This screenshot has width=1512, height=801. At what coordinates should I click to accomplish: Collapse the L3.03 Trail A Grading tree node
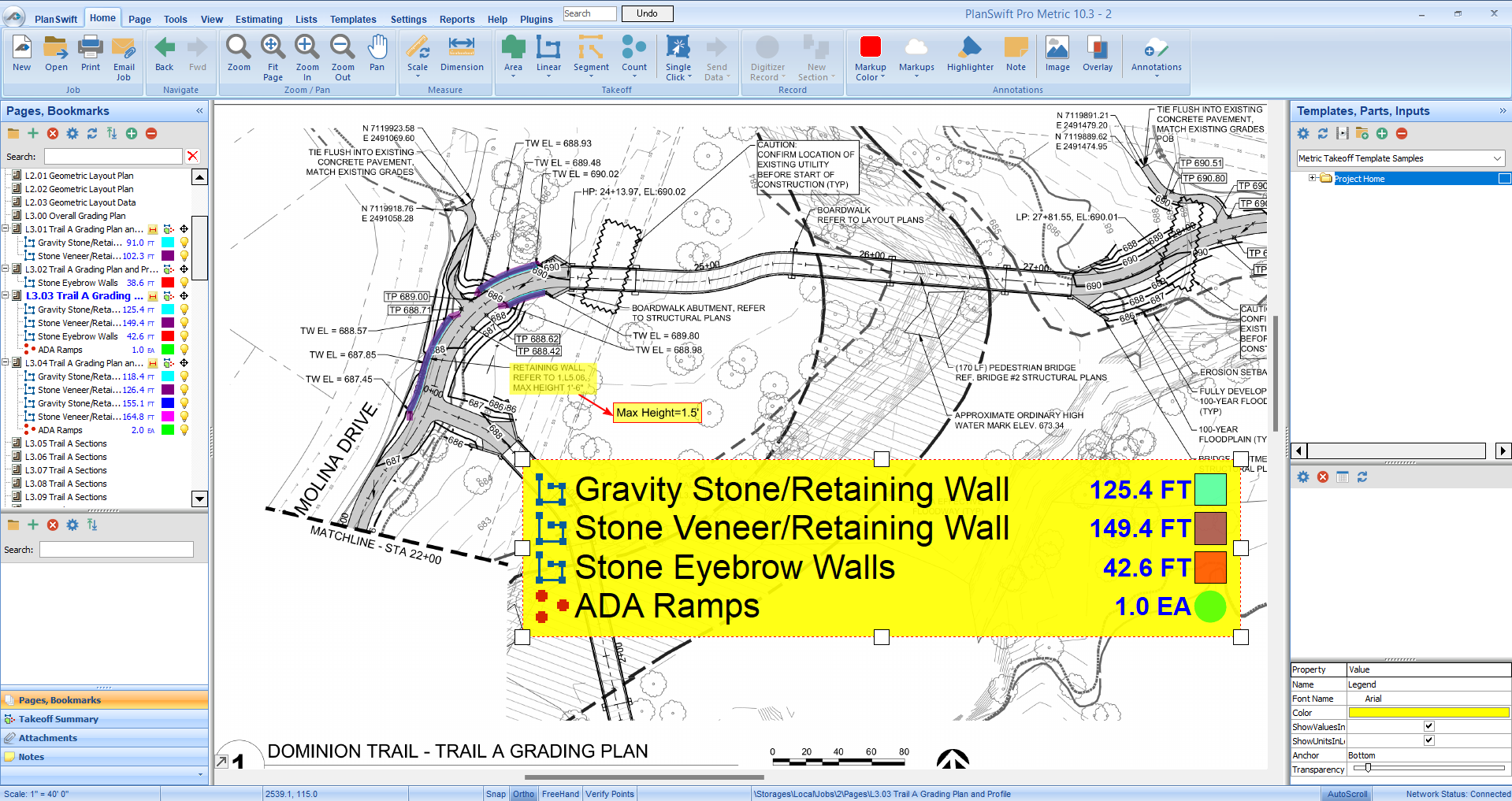pos(6,295)
